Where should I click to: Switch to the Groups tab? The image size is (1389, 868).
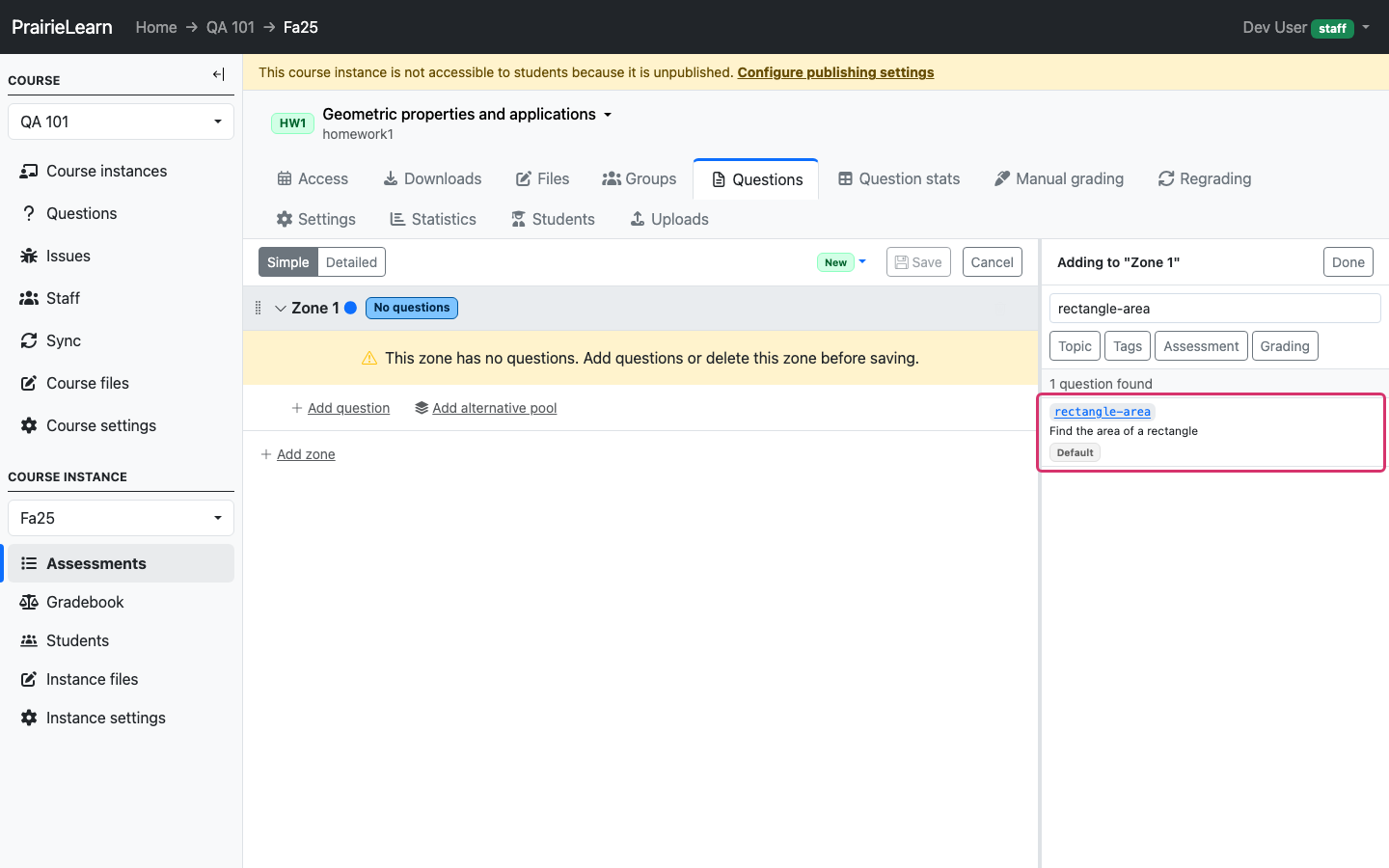(x=640, y=178)
